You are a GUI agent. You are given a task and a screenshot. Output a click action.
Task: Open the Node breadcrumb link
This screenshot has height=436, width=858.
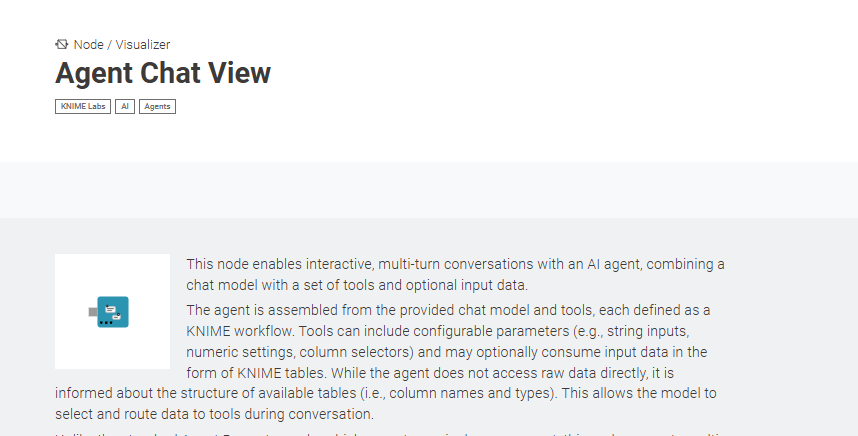point(88,44)
